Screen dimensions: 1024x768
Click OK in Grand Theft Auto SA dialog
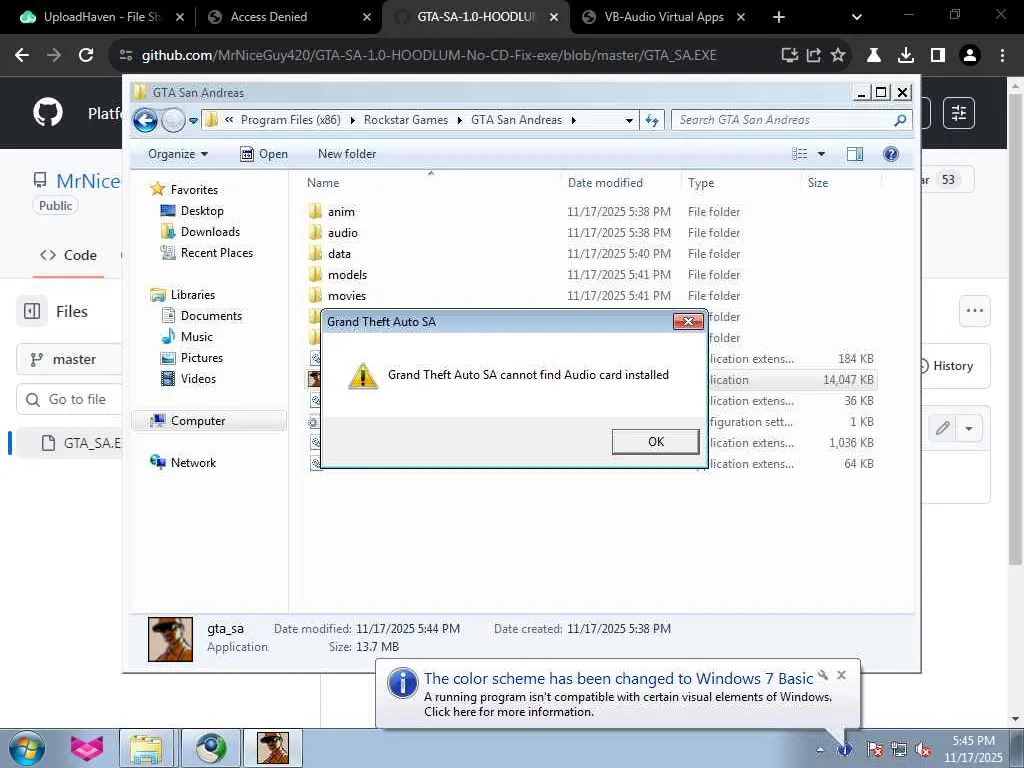click(655, 441)
